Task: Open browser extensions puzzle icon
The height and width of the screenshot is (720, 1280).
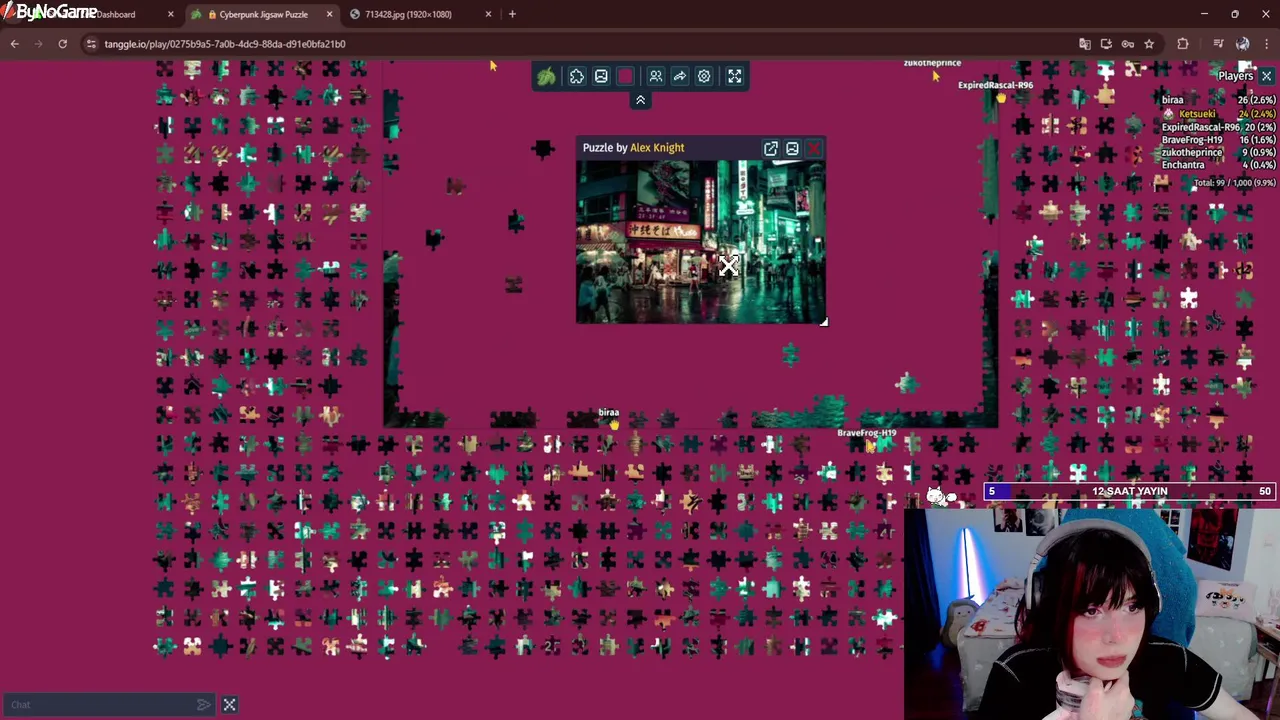Action: point(1183,44)
